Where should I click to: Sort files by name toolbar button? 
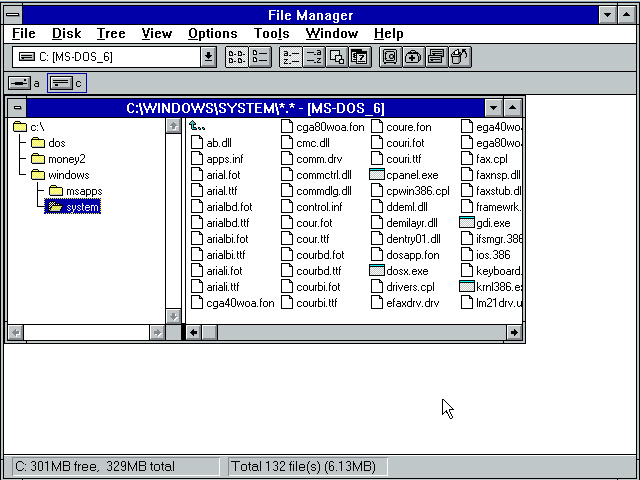click(x=291, y=57)
